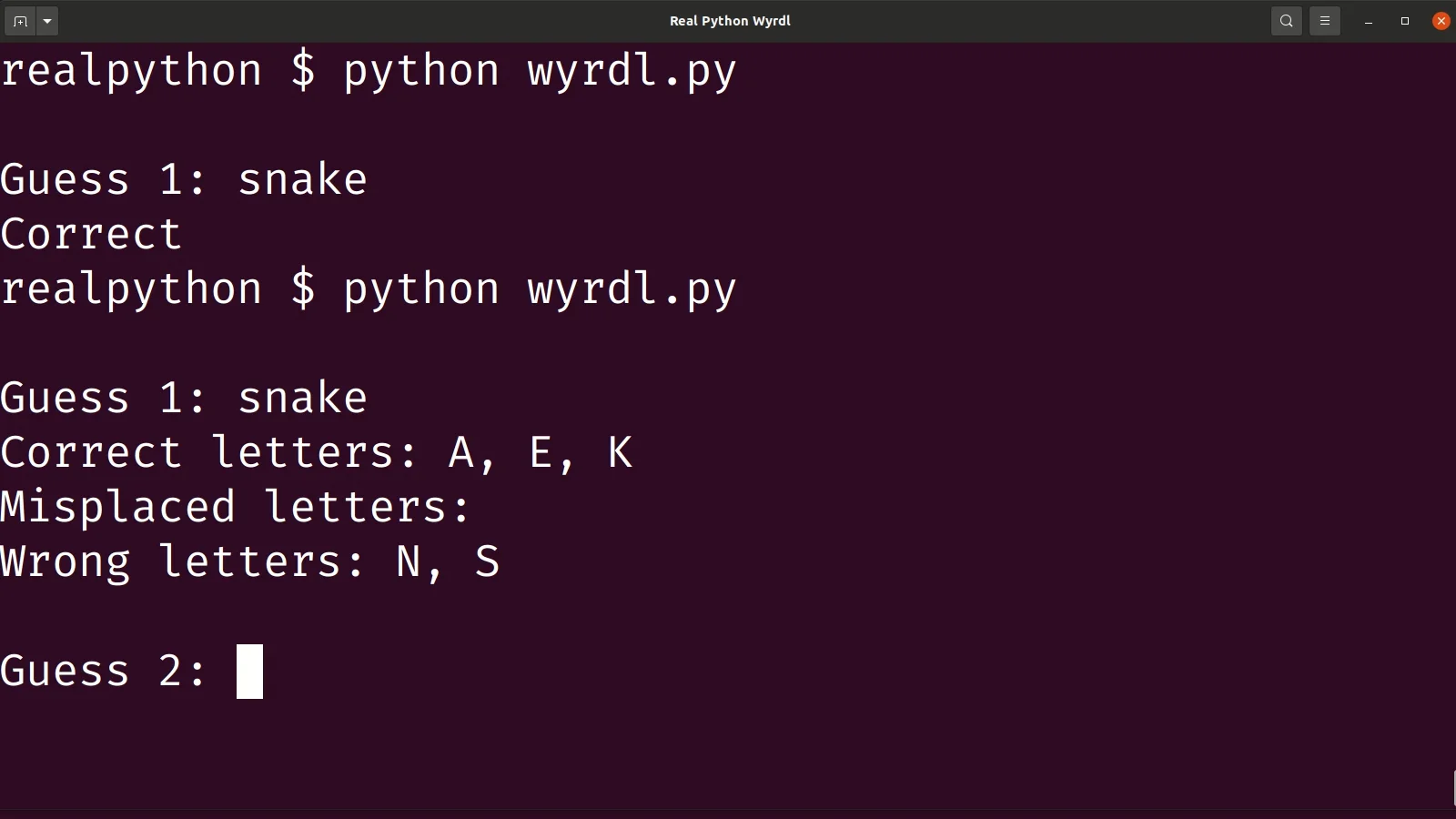Open a new terminal tab
The width and height of the screenshot is (1456, 819).
20,21
